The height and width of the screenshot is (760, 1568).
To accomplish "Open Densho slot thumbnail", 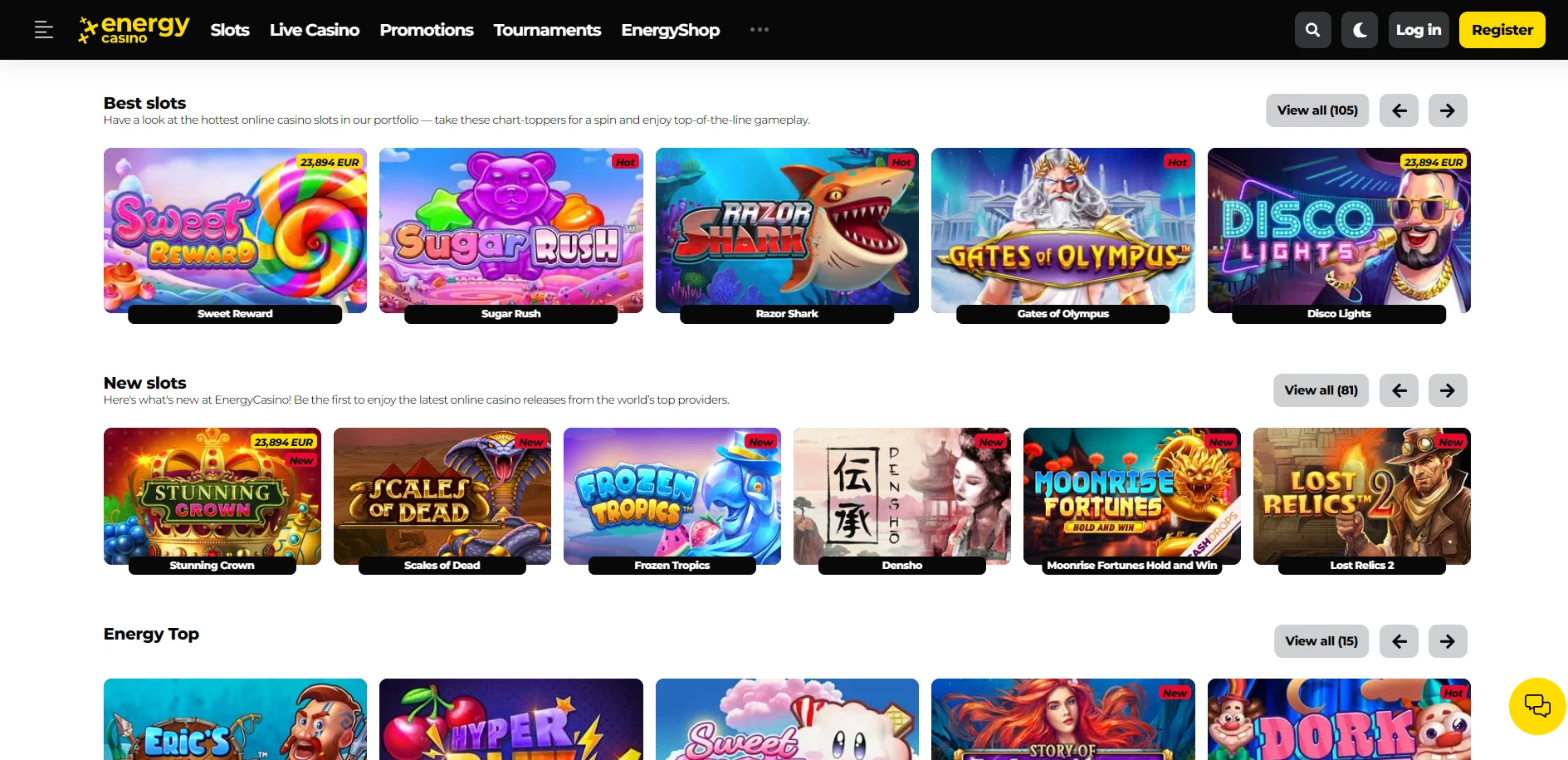I will point(902,496).
